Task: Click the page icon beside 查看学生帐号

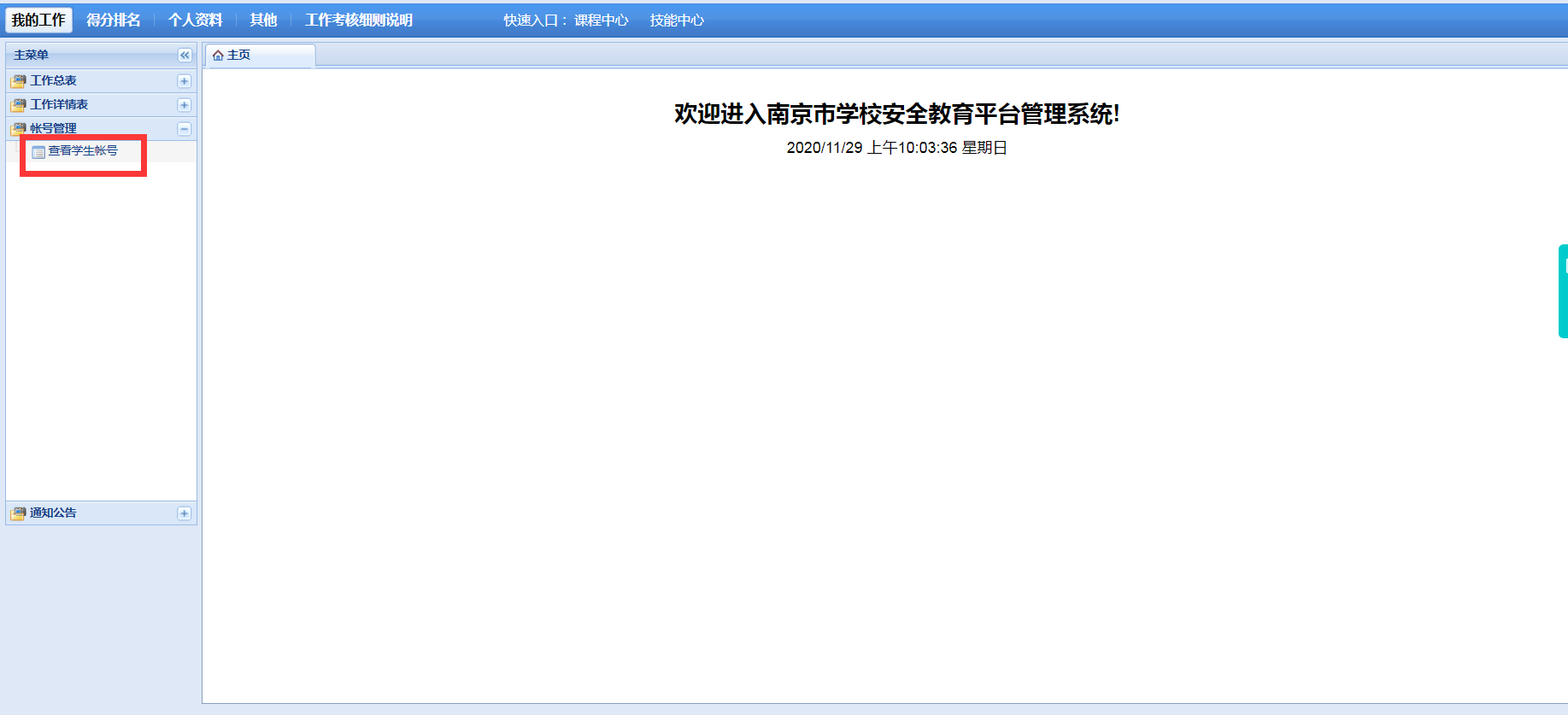Action: pos(38,152)
